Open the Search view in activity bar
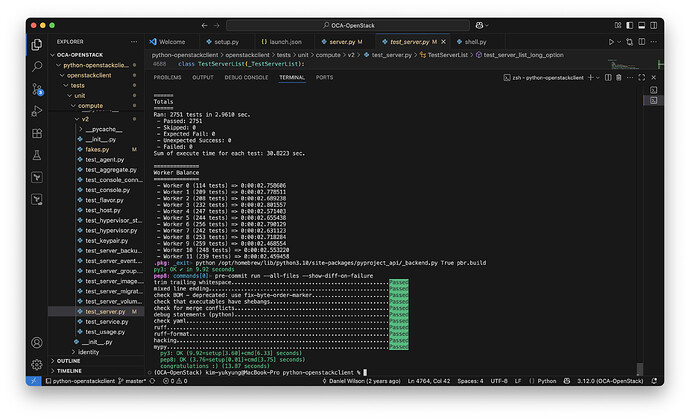The width and height of the screenshot is (690, 420). tap(37, 66)
